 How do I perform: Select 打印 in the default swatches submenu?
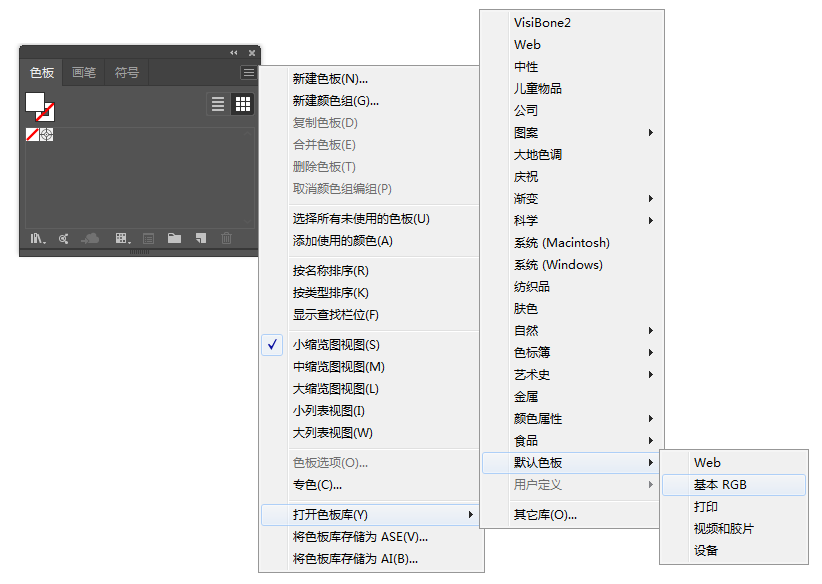coord(734,507)
